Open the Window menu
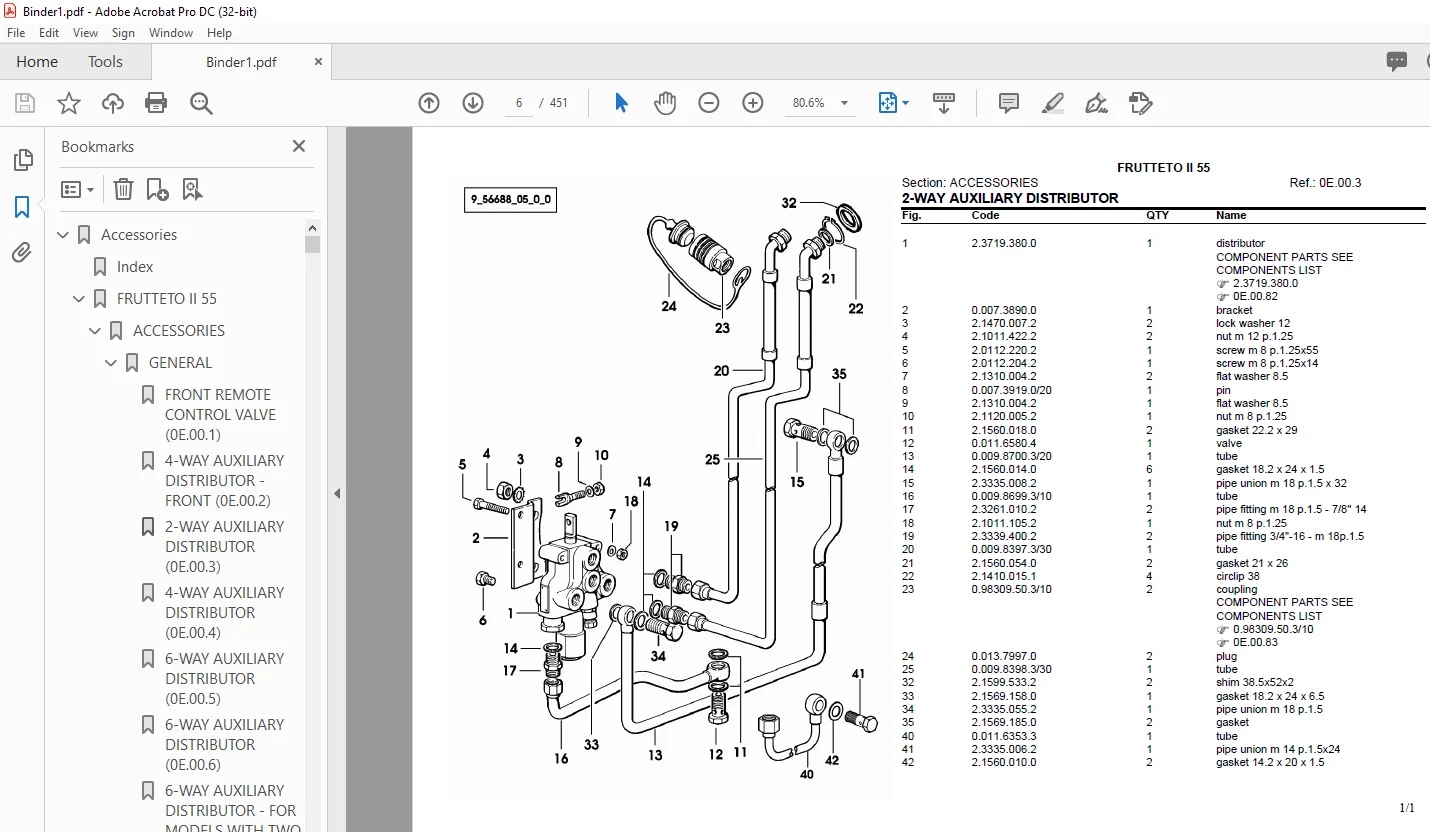Viewport: 1430px width, 832px height. 171,33
